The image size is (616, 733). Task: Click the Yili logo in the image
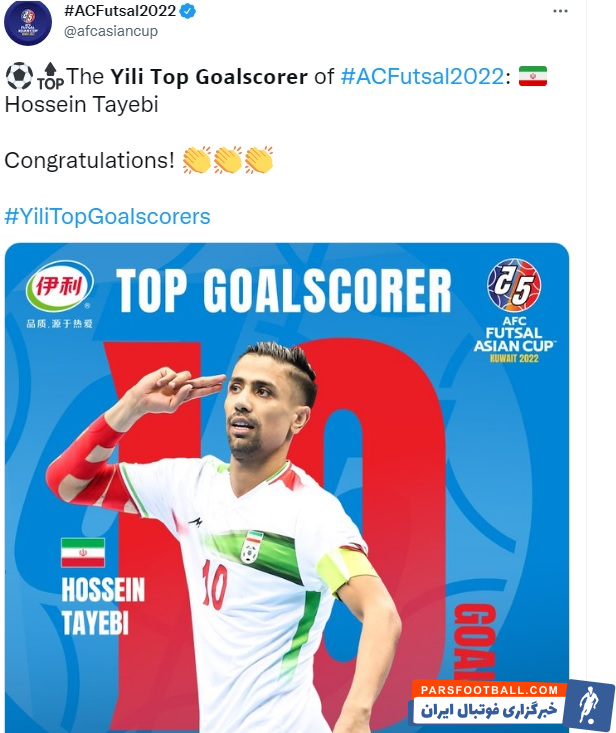59,294
